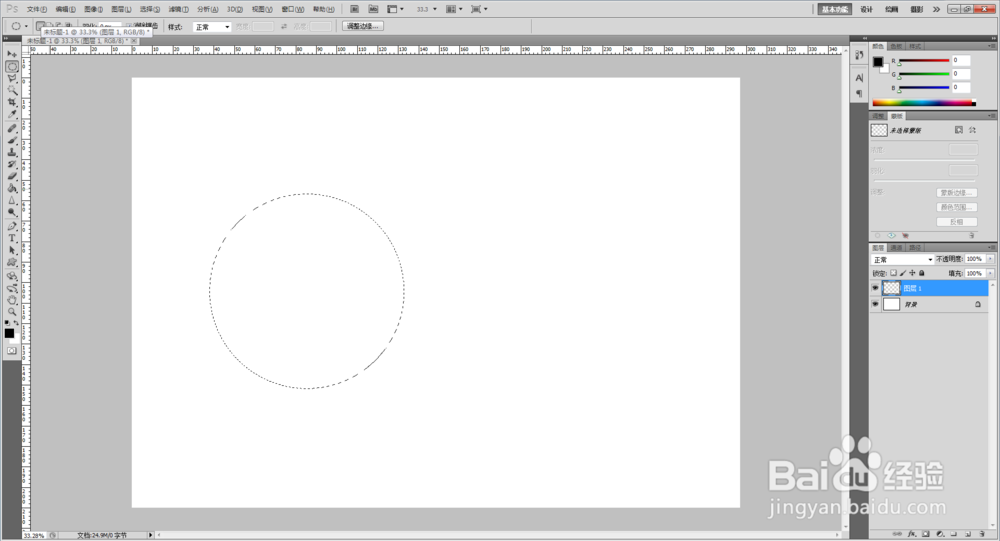Toggle visibility of 图层 1 layer

coord(875,288)
